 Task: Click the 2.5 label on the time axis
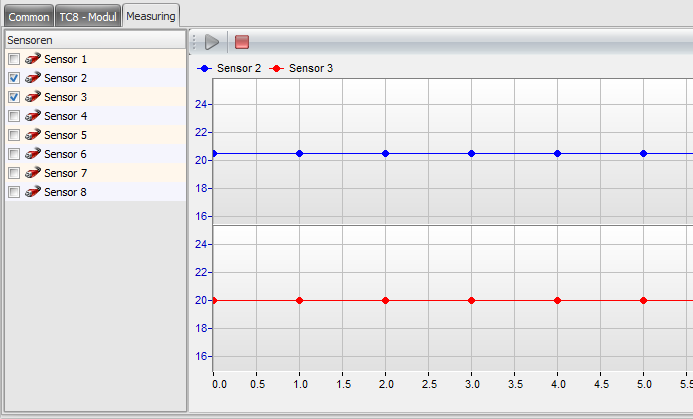click(x=429, y=384)
